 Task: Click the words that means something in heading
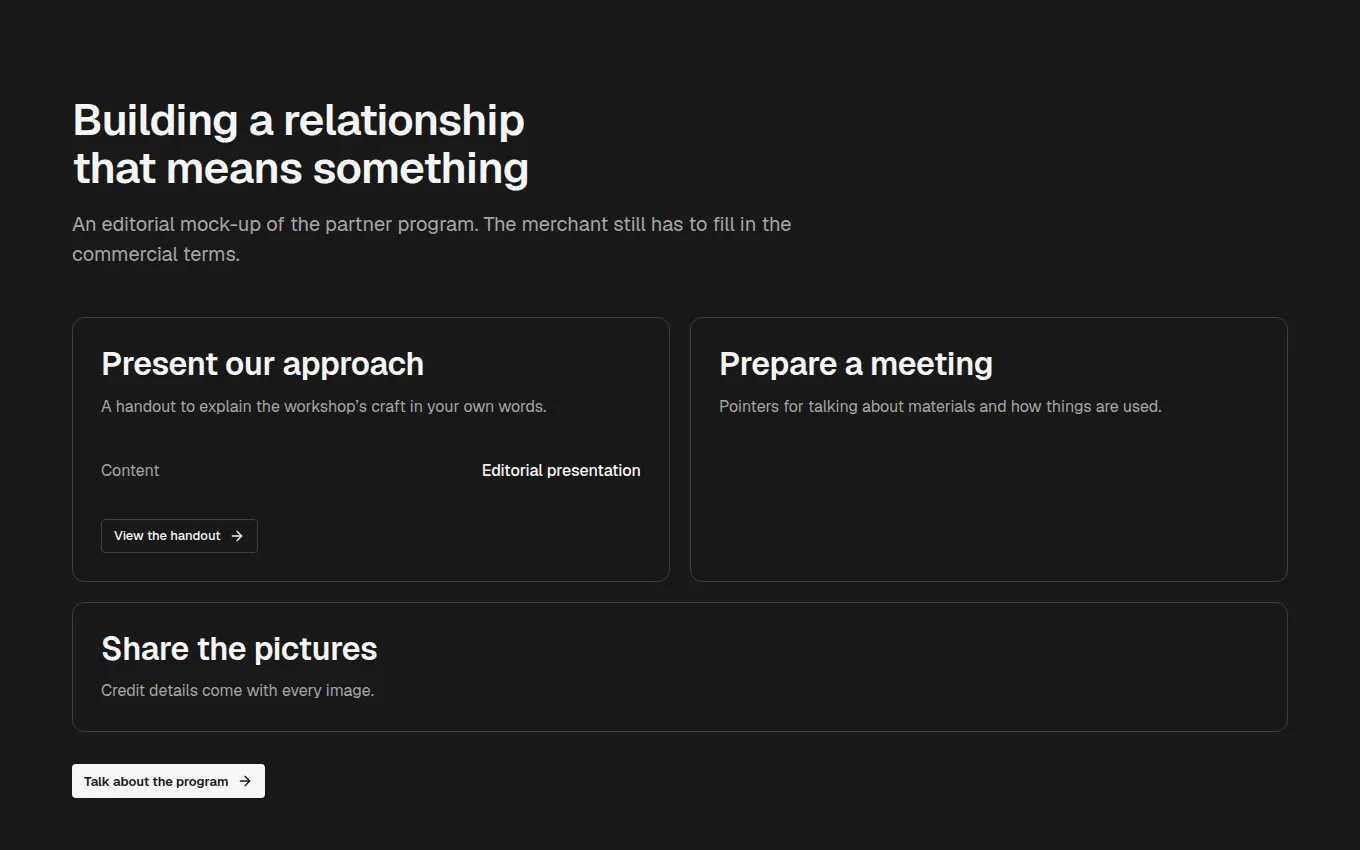pyautogui.click(x=301, y=168)
